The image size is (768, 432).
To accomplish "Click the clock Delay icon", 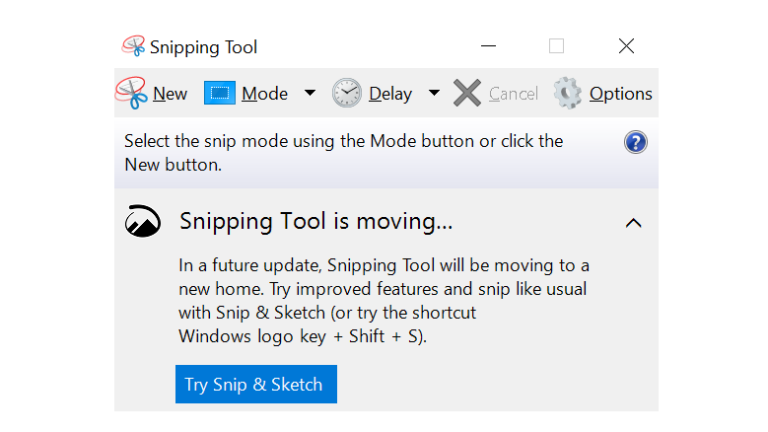I will [347, 93].
